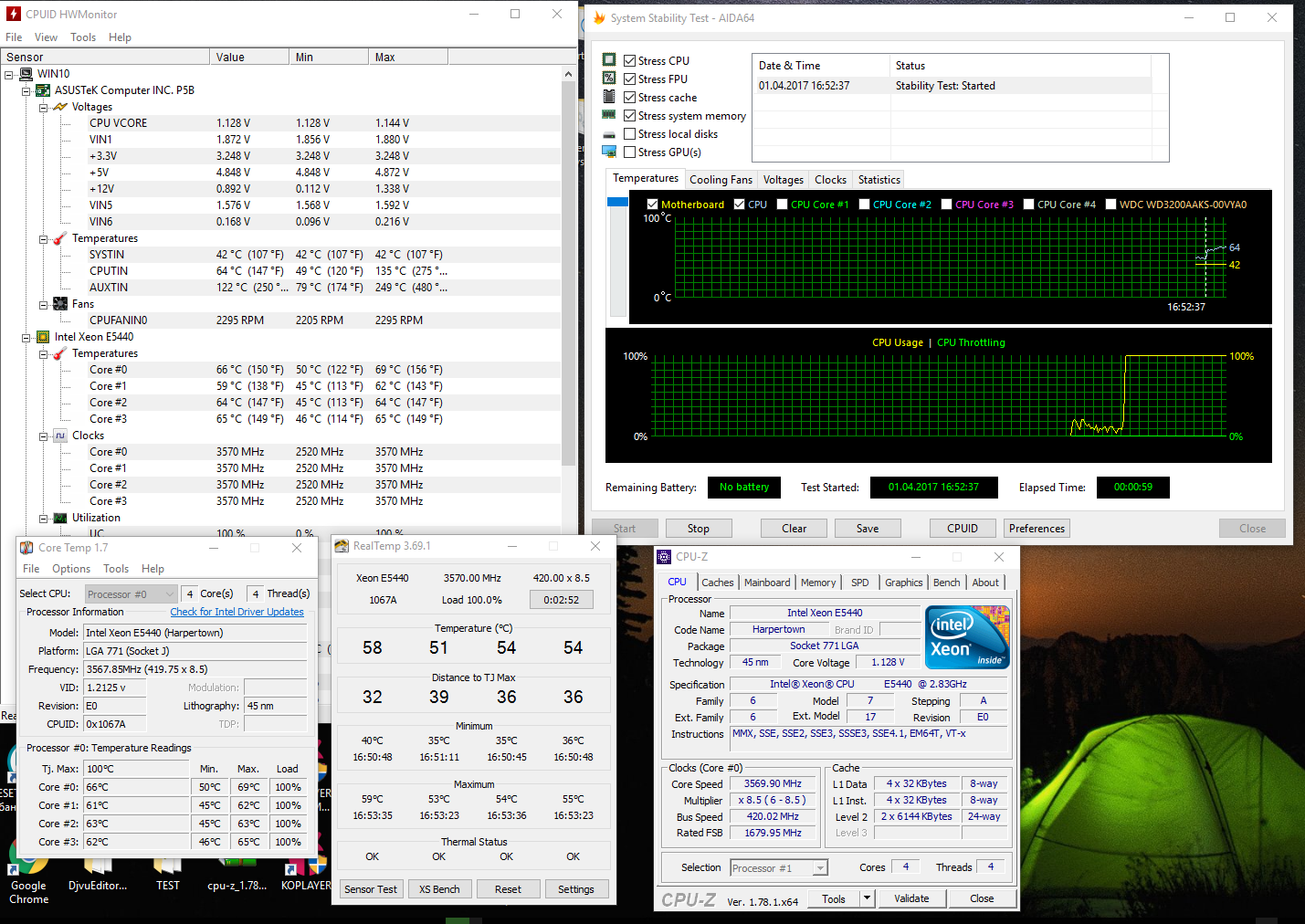The width and height of the screenshot is (1305, 924).
Task: Click the RealTemp title bar icon
Action: tap(342, 546)
